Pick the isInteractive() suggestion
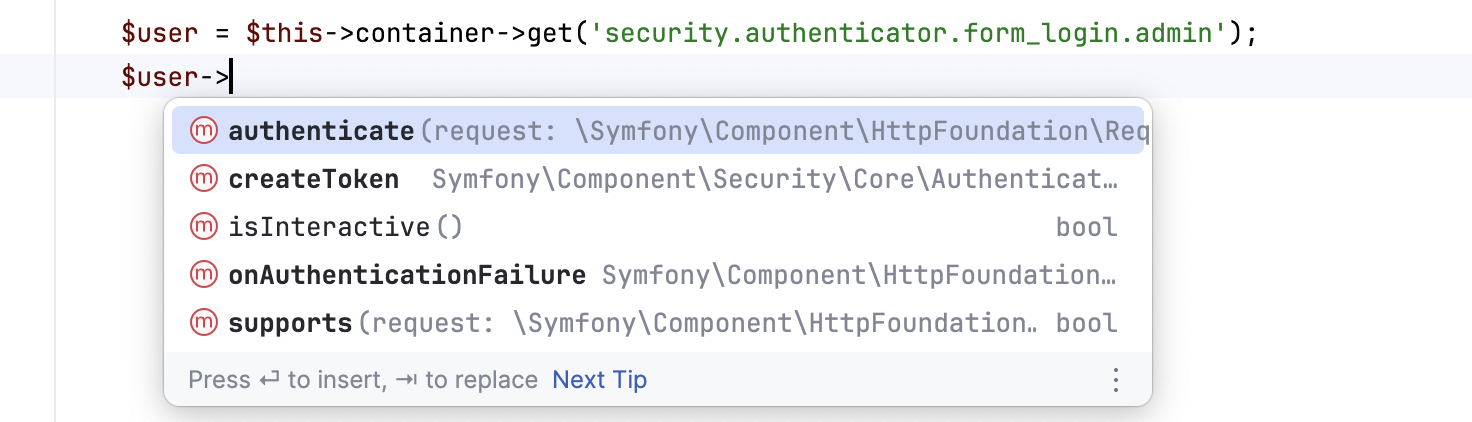This screenshot has width=1472, height=422. coord(345,227)
